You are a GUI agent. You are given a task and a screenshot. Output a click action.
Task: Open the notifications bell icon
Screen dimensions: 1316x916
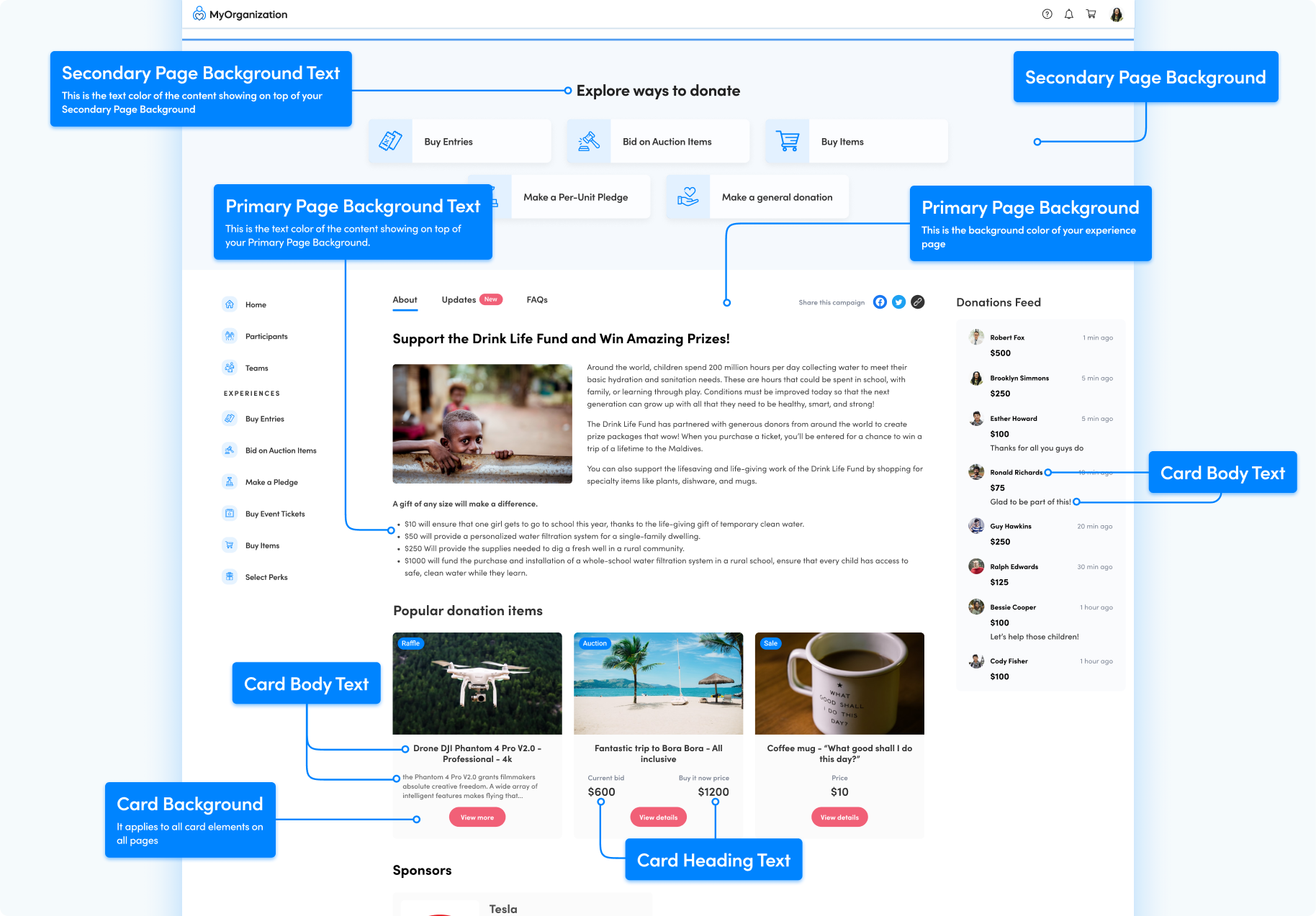click(1069, 14)
